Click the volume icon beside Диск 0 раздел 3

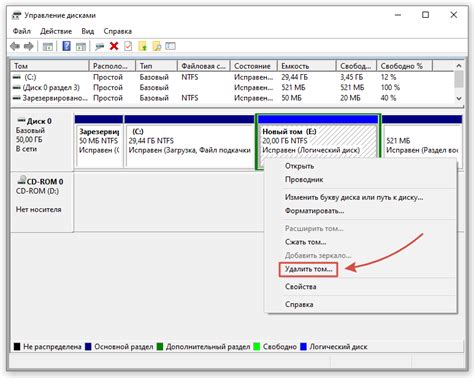coord(16,87)
